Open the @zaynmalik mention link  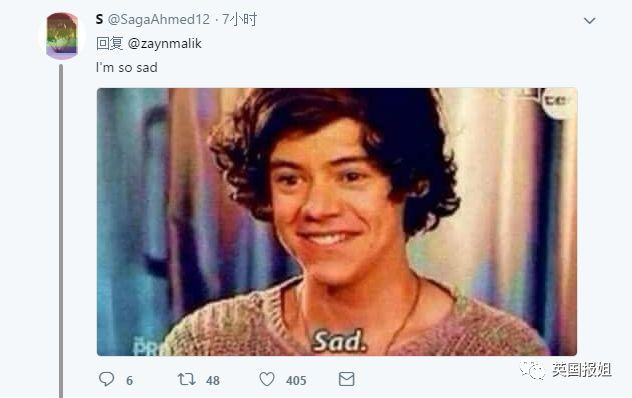[x=164, y=44]
